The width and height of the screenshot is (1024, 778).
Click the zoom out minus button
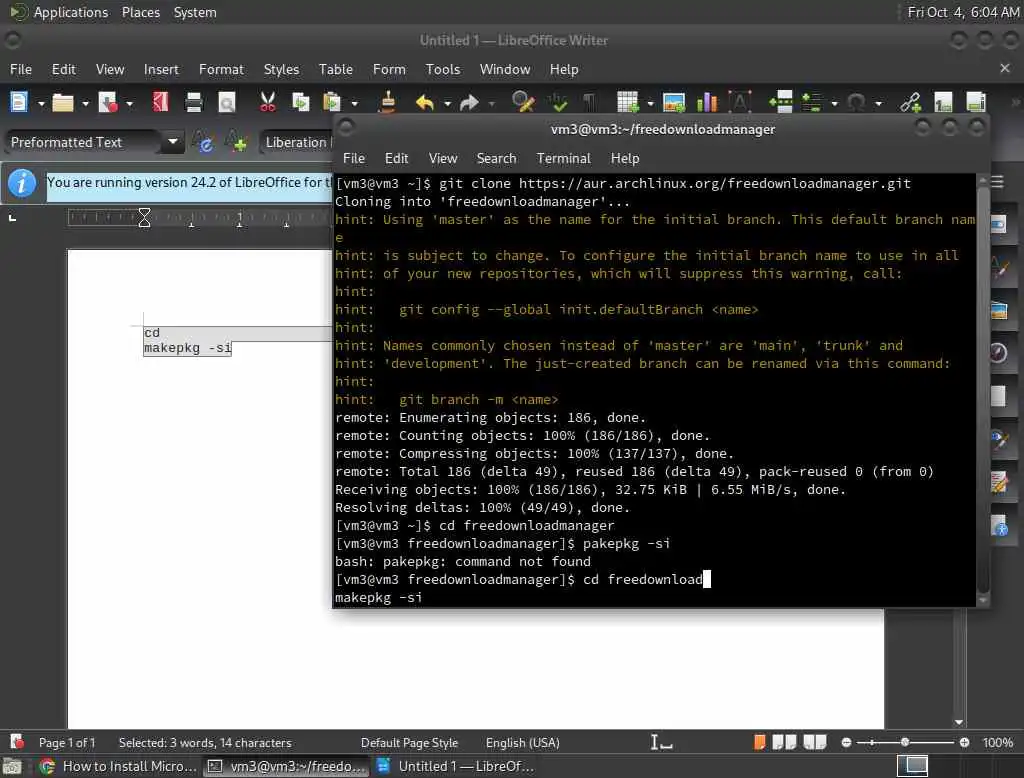tap(846, 742)
